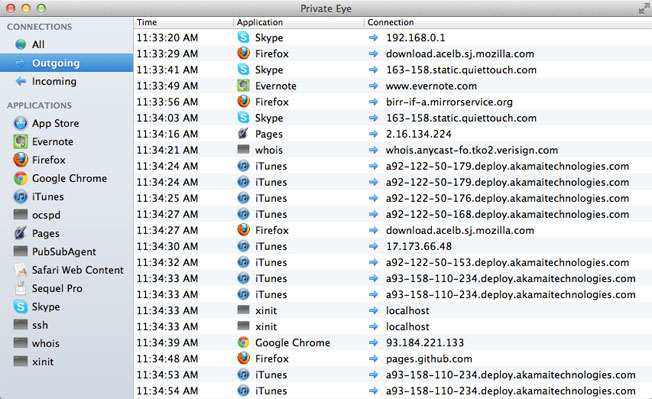This screenshot has width=652, height=399.
Task: Select a92-122-50-153.deploy.akamaitechnologies.com connection
Action: pyautogui.click(x=507, y=262)
